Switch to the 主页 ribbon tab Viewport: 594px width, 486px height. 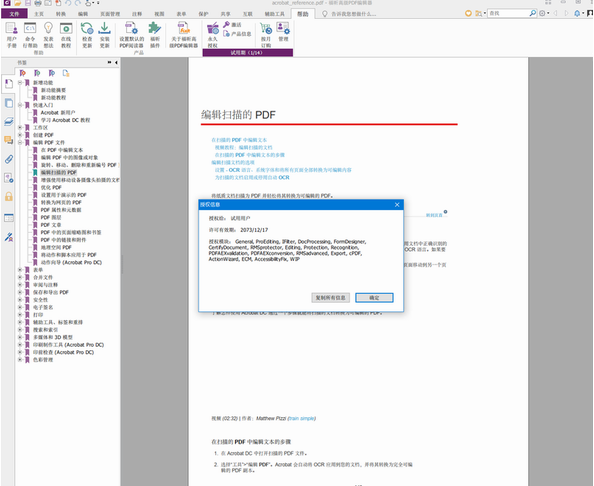click(x=39, y=14)
